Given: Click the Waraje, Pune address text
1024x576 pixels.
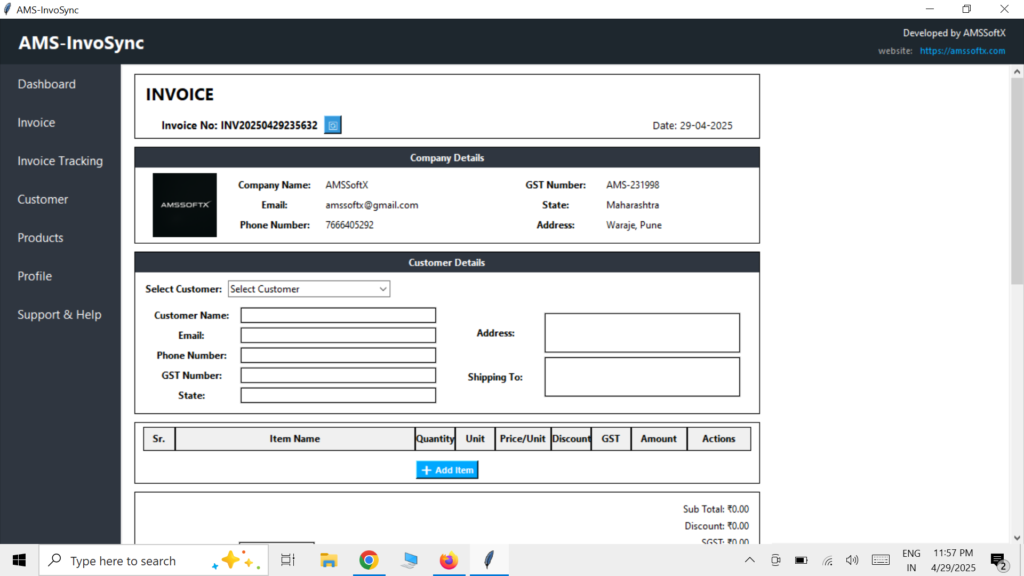Looking at the screenshot, I should pos(633,225).
